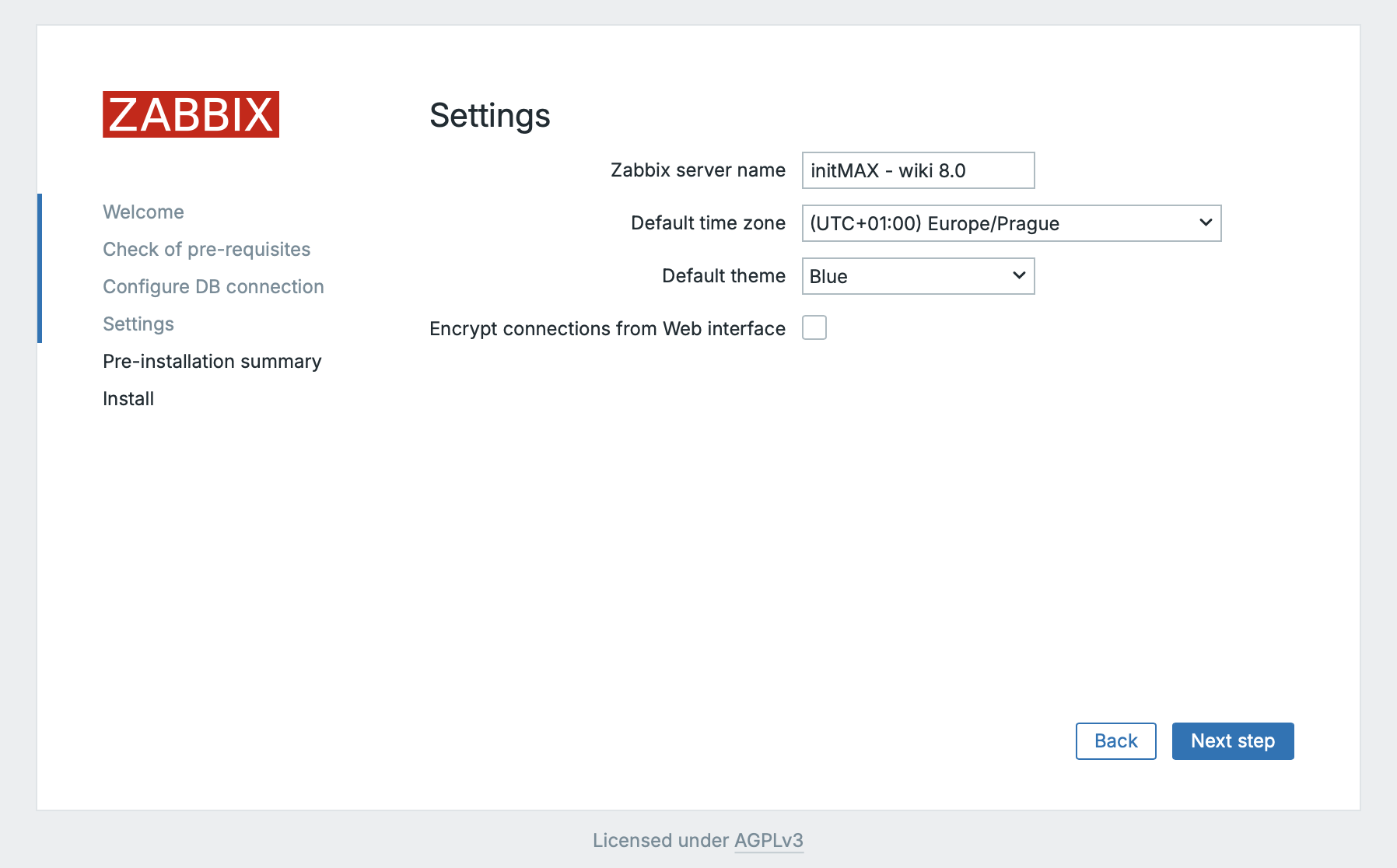Click the 'Default theme' label text
1397x868 pixels.
pyautogui.click(x=723, y=276)
